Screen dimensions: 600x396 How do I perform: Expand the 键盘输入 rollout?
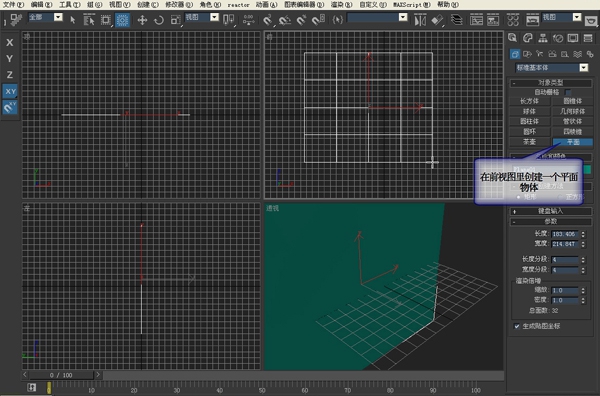coord(551,211)
